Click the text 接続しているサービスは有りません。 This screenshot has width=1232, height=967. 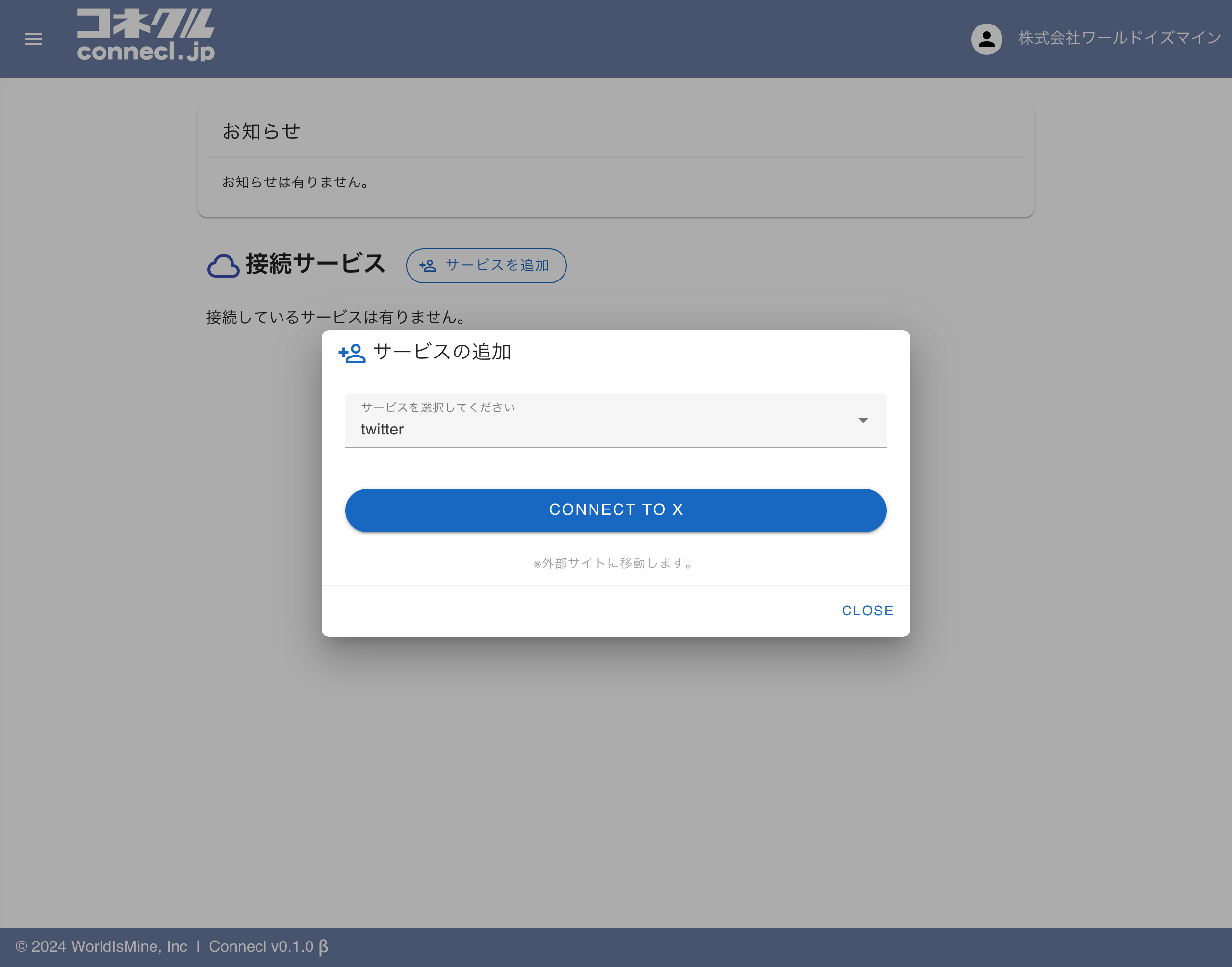(337, 317)
